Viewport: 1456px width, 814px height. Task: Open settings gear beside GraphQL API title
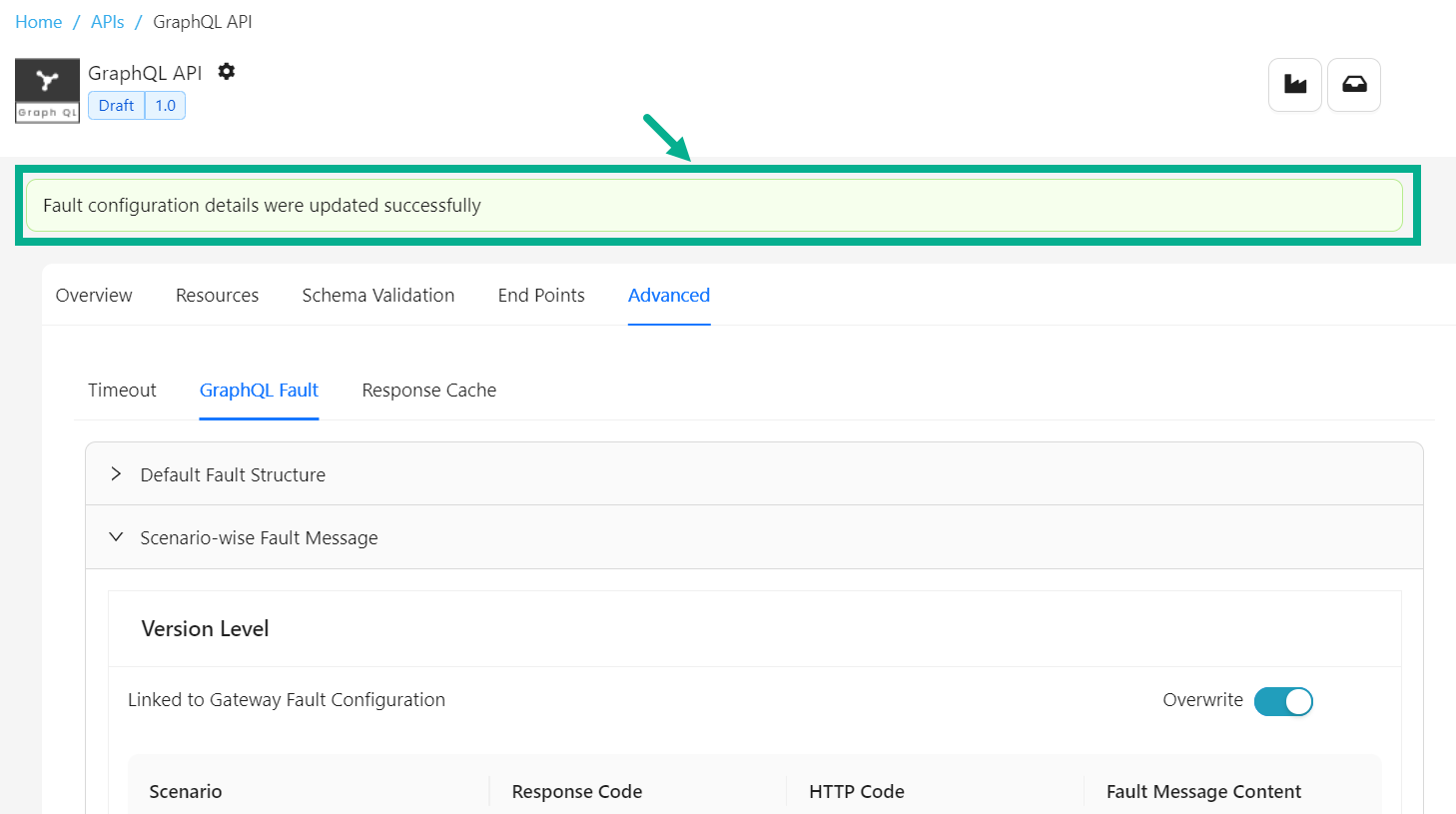pos(227,72)
